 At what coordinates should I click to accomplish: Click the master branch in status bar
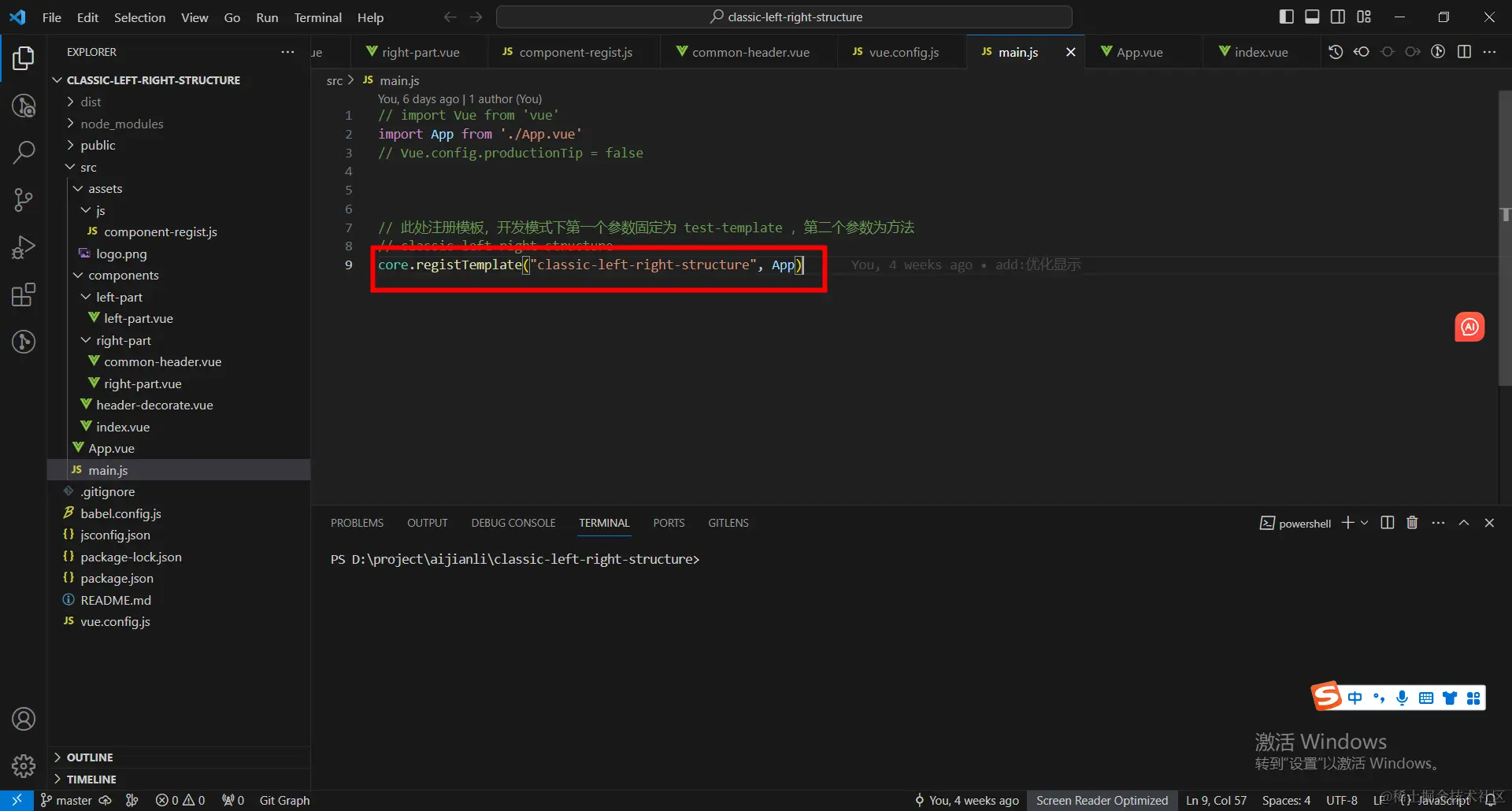click(66, 800)
